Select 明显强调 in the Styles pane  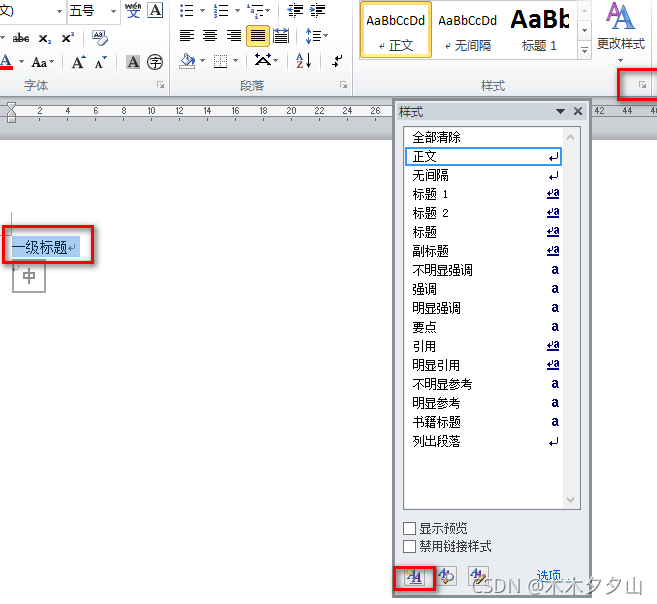coord(483,308)
